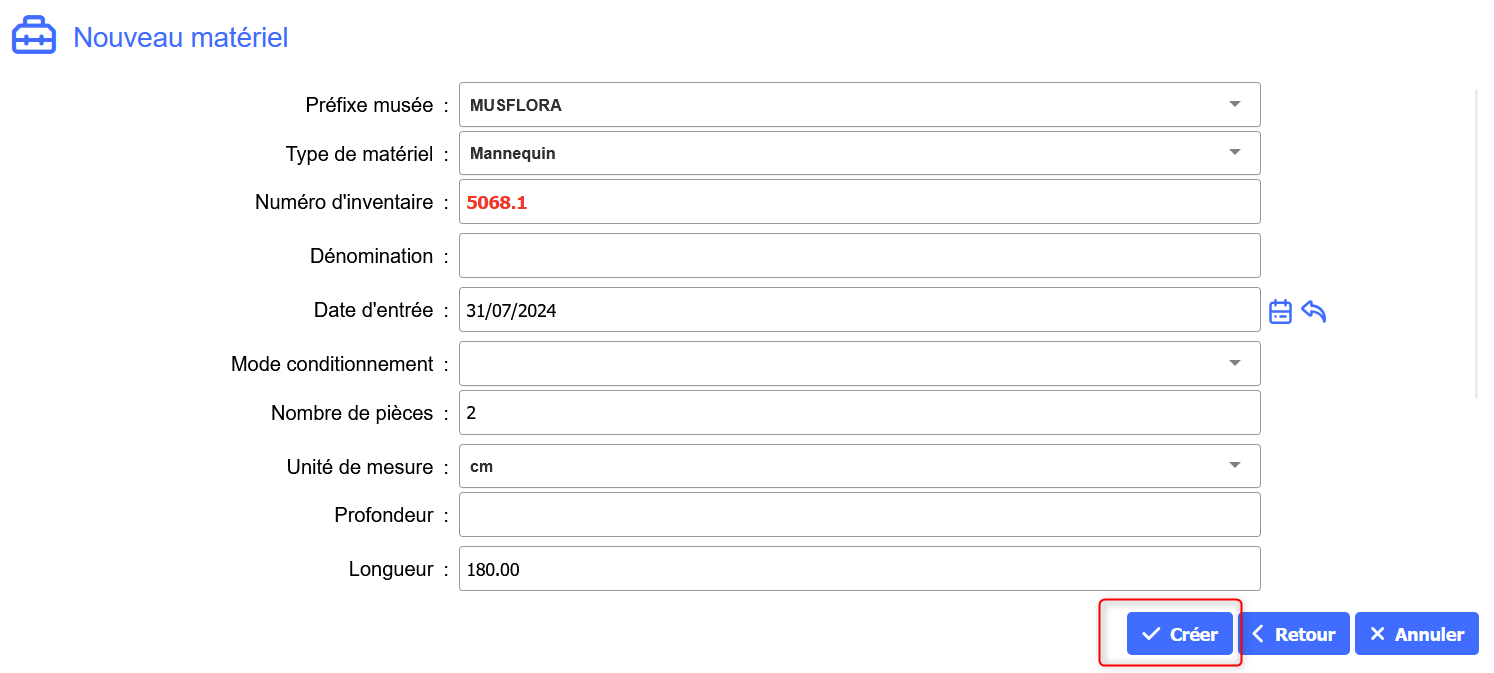Click the Dénomination field label
The width and height of the screenshot is (1494, 673).
pos(371,256)
